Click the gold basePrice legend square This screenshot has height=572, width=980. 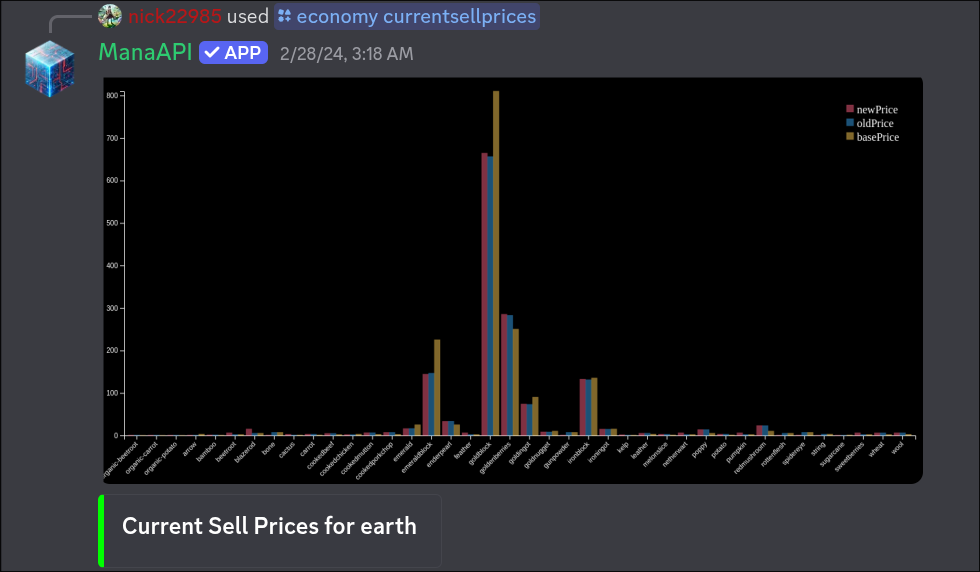(850, 136)
